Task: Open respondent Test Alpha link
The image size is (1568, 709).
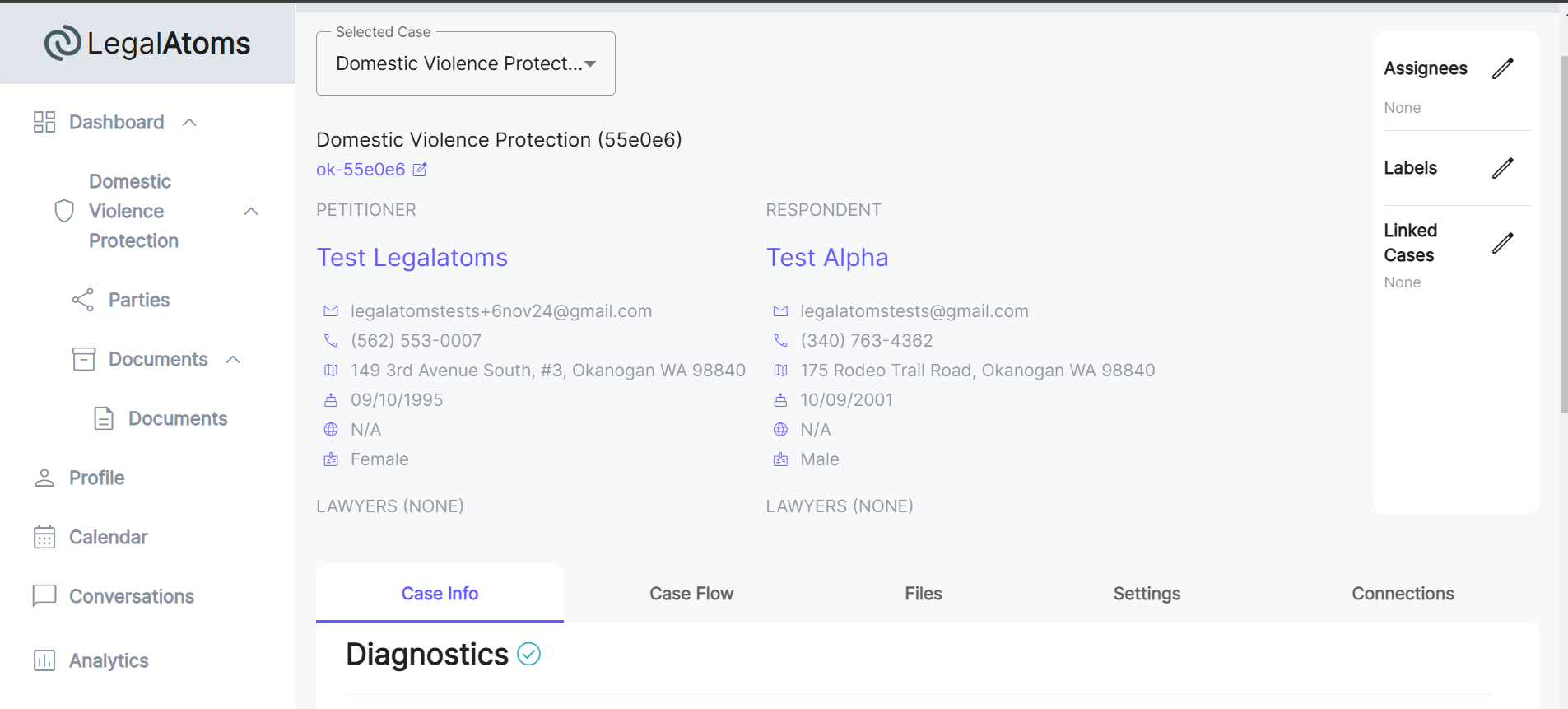Action: [827, 258]
